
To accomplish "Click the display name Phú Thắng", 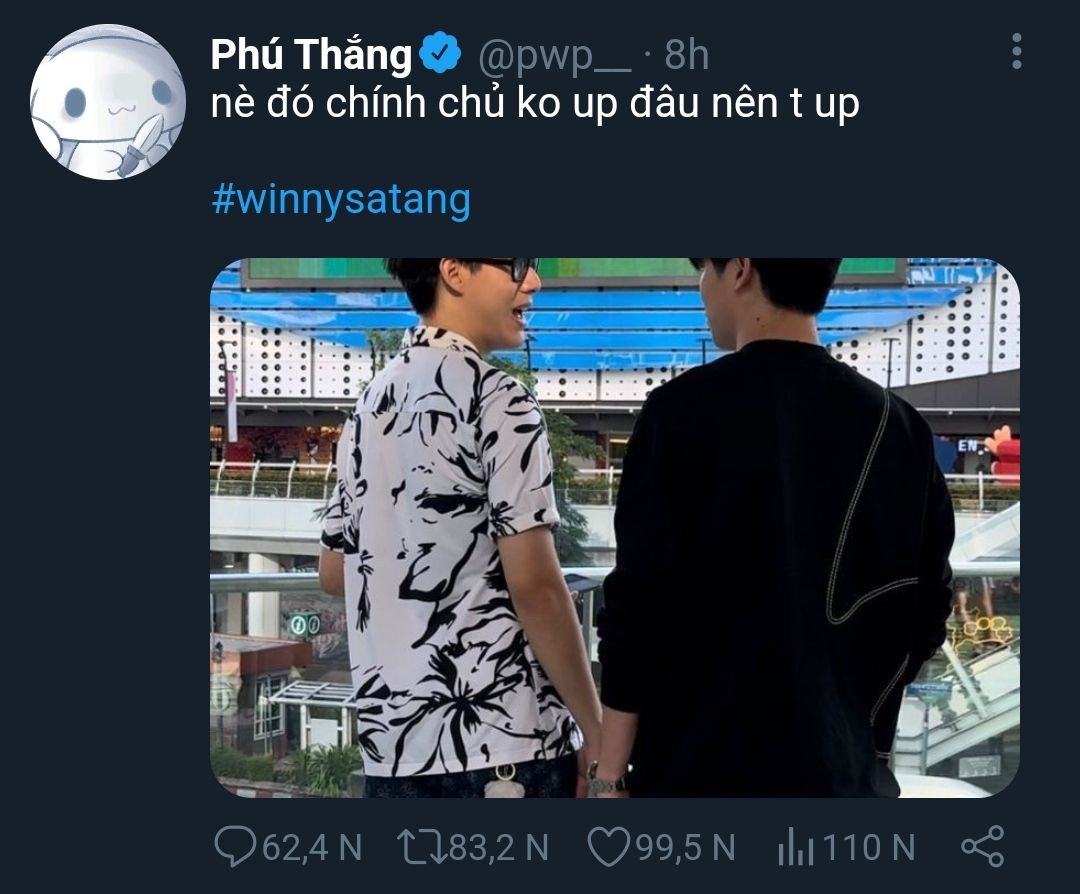I will (311, 54).
